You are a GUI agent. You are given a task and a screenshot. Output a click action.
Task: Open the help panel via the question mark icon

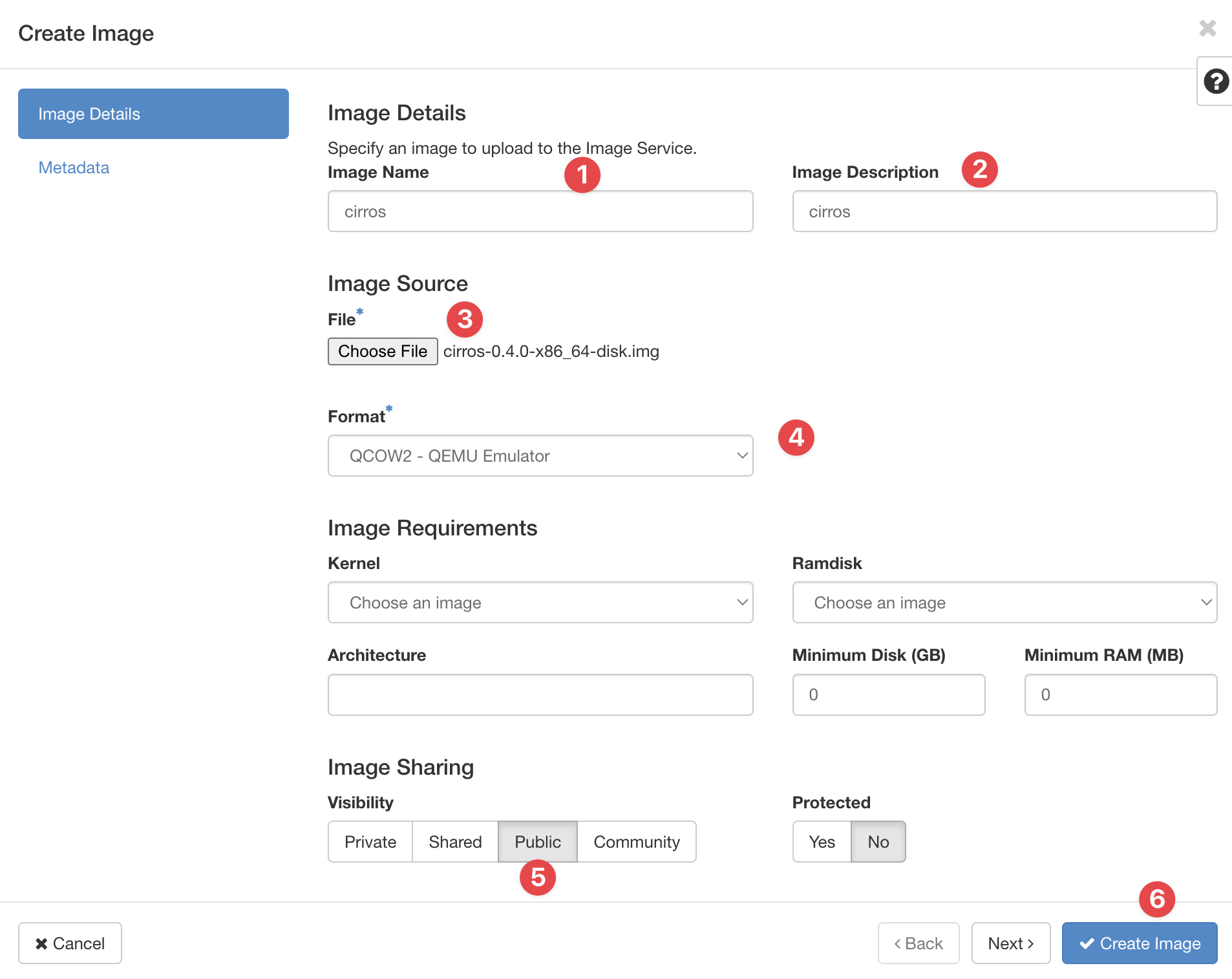click(1216, 82)
